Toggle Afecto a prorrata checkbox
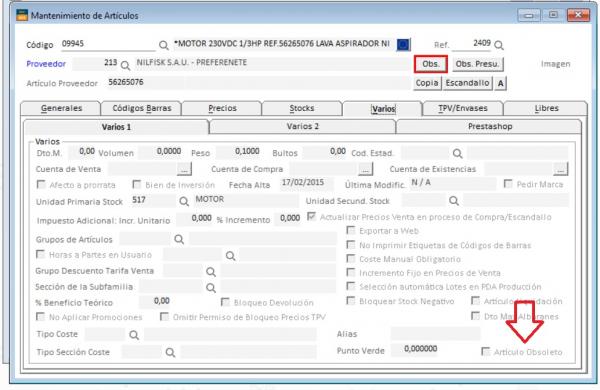This screenshot has height=390, width=600. [x=41, y=185]
